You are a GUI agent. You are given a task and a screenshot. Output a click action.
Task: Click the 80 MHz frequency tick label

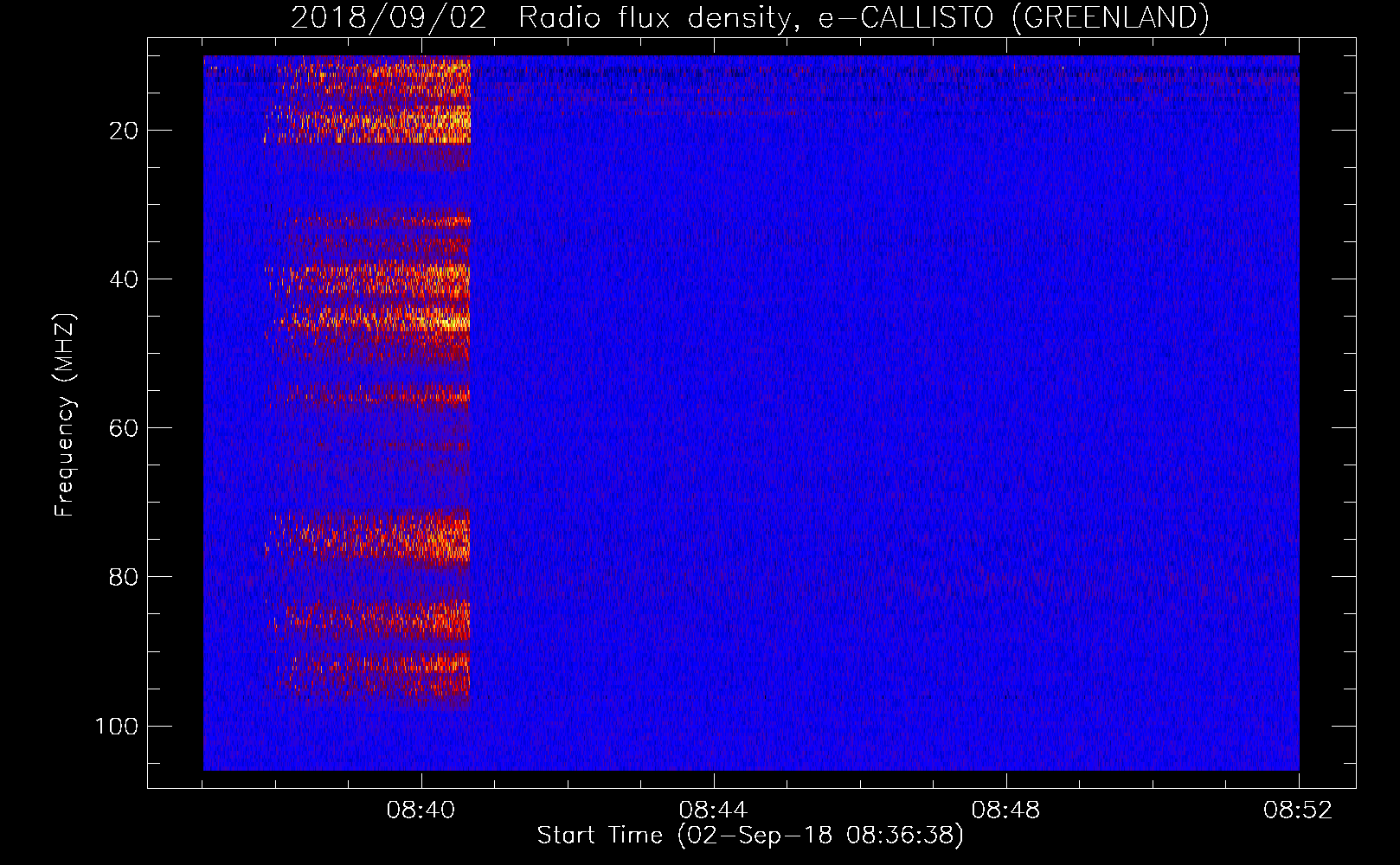(x=124, y=577)
